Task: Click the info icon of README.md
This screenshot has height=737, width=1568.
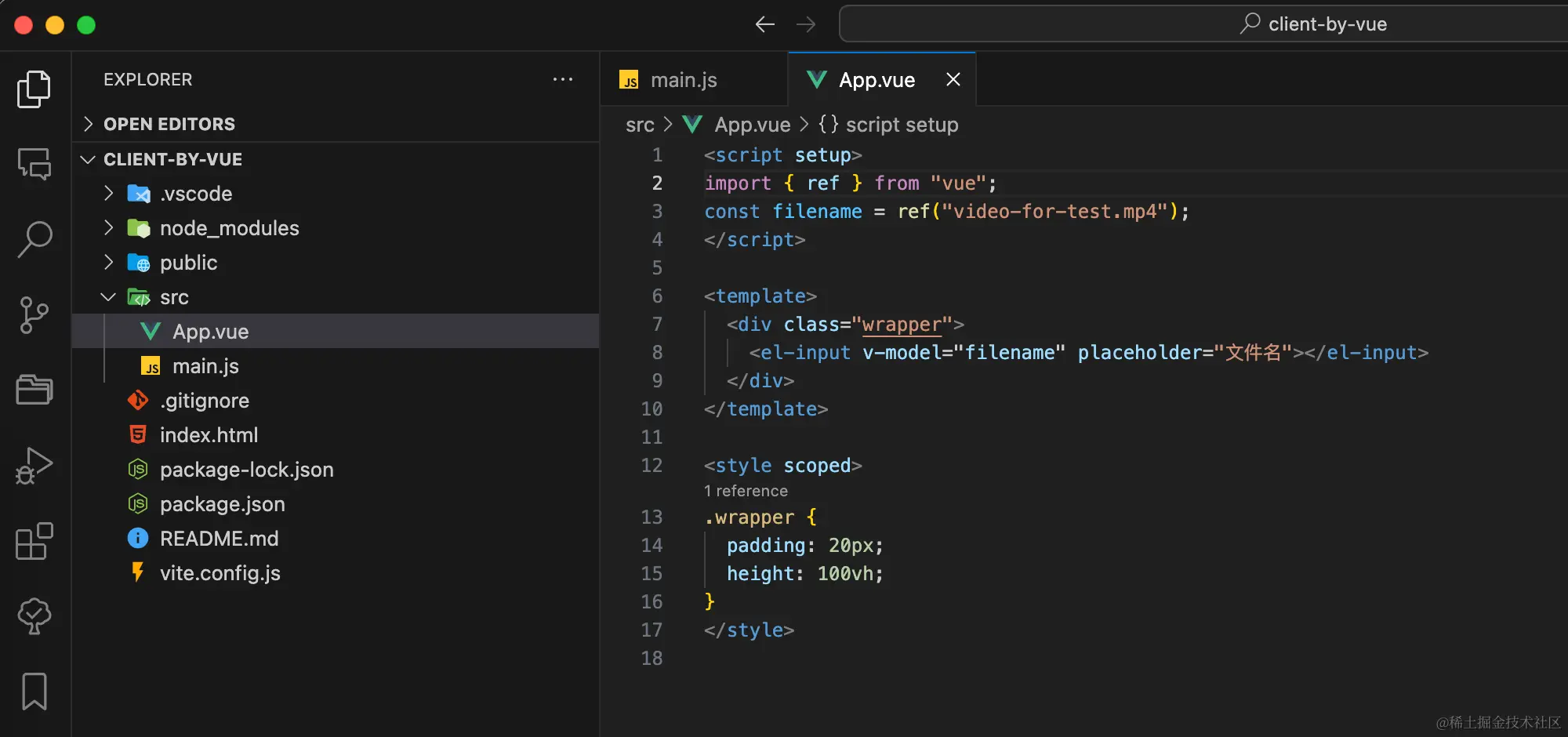Action: click(x=138, y=539)
